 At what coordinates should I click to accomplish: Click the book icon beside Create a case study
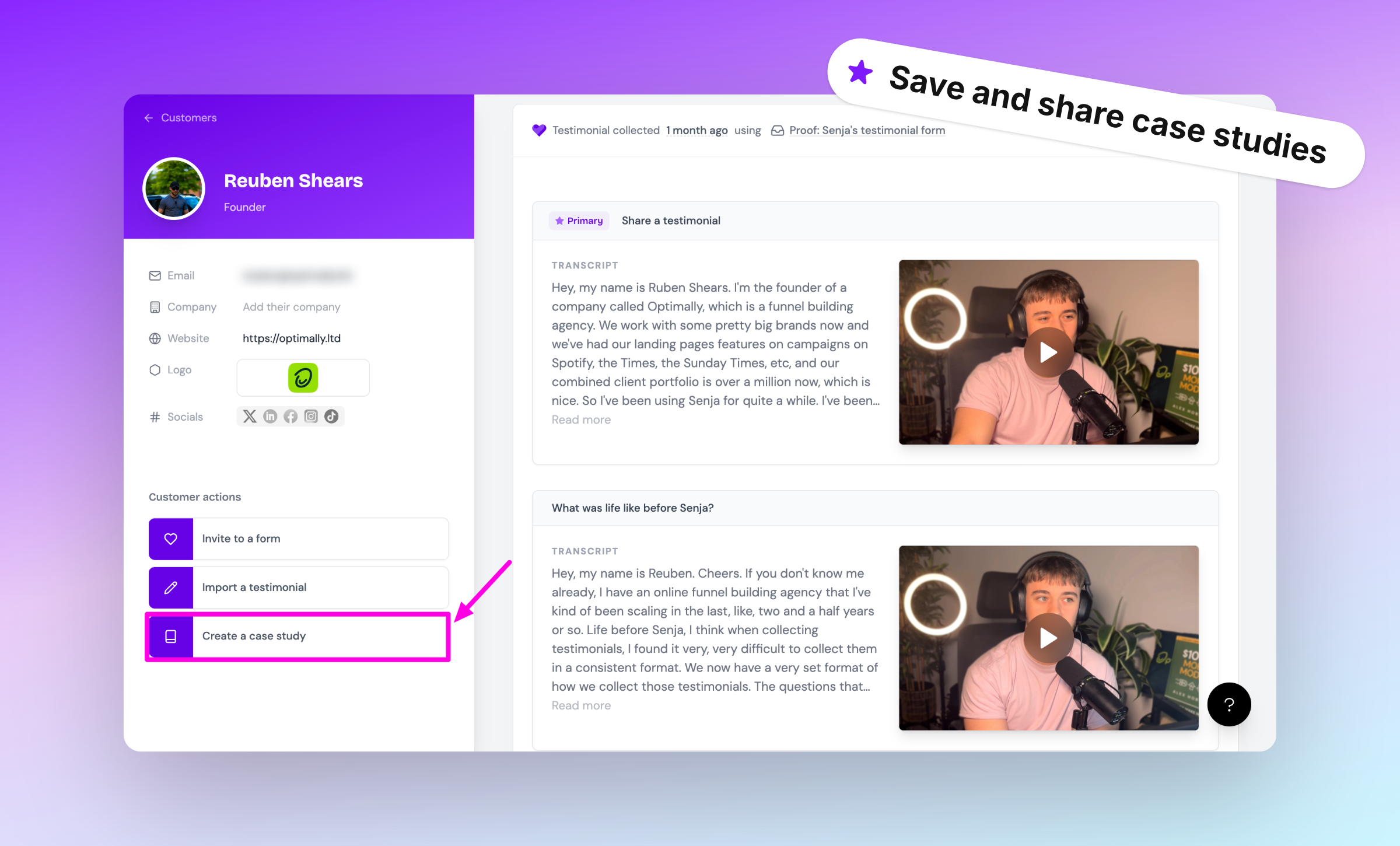click(x=171, y=637)
